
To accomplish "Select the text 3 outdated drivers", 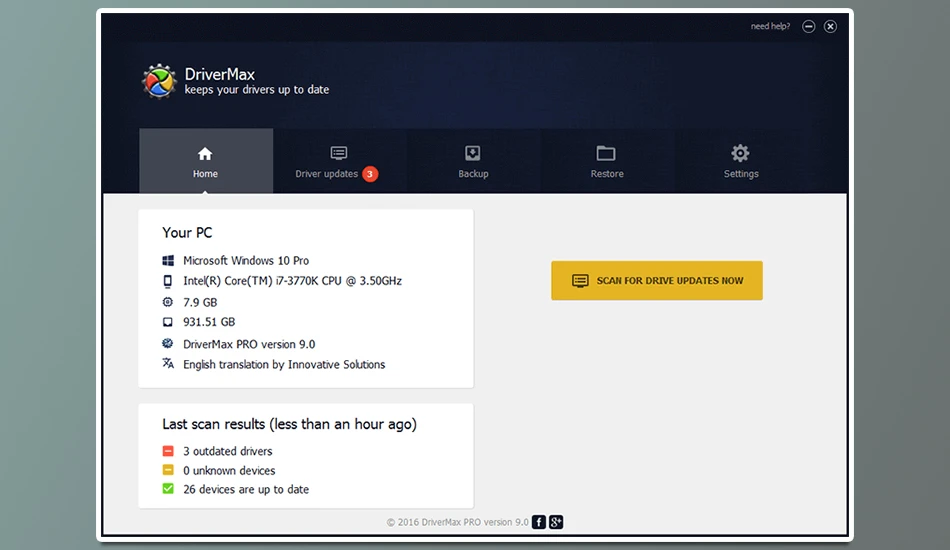I will (228, 451).
